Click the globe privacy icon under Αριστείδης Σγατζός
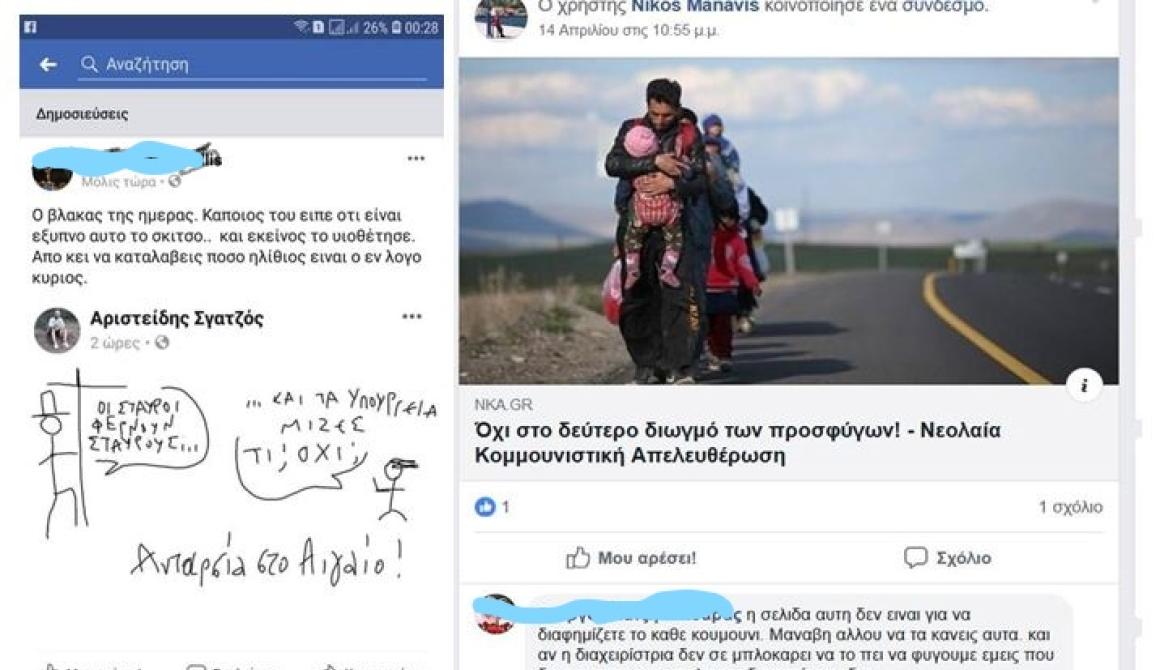The image size is (1160, 670). (x=162, y=342)
